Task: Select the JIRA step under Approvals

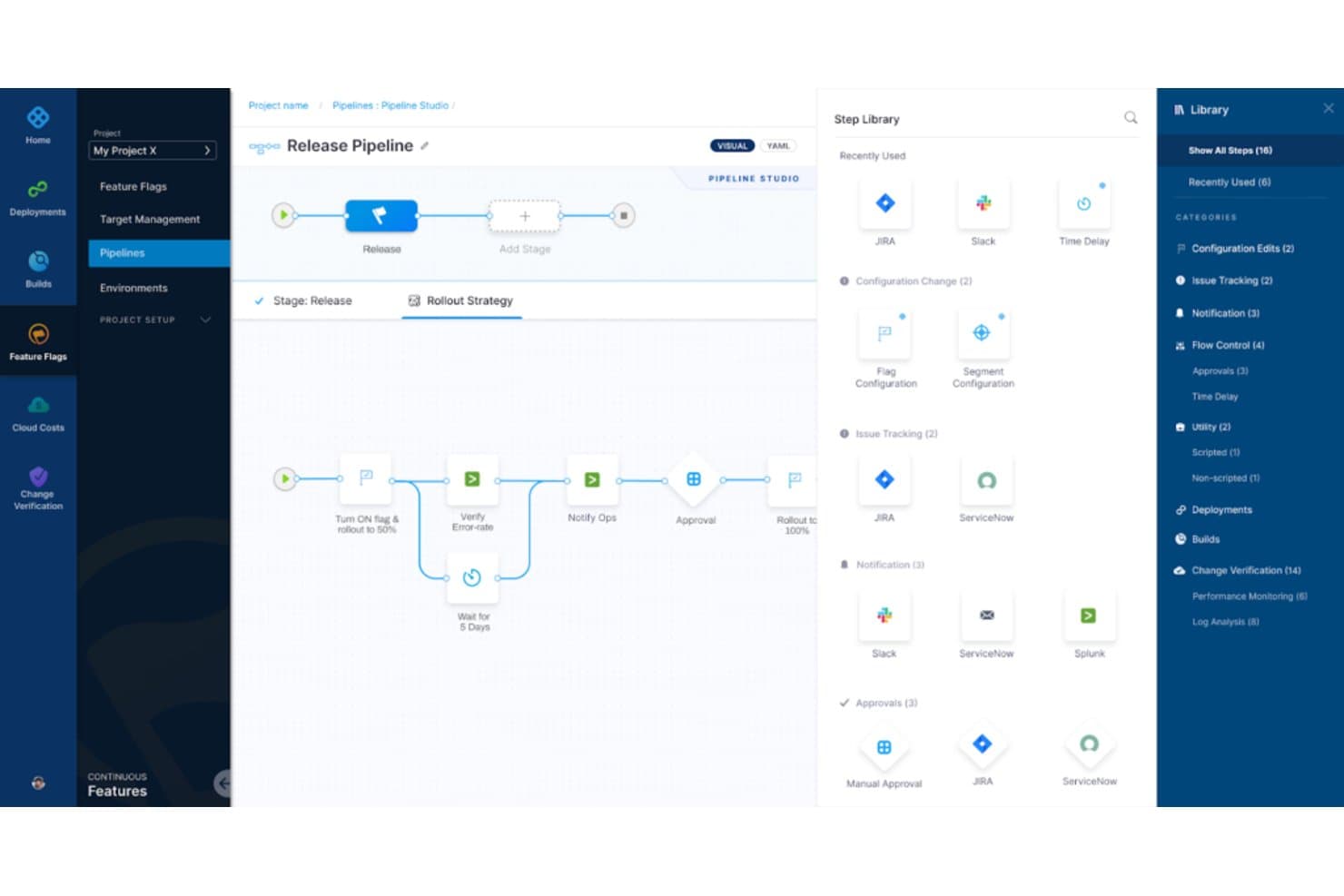Action: pyautogui.click(x=983, y=744)
